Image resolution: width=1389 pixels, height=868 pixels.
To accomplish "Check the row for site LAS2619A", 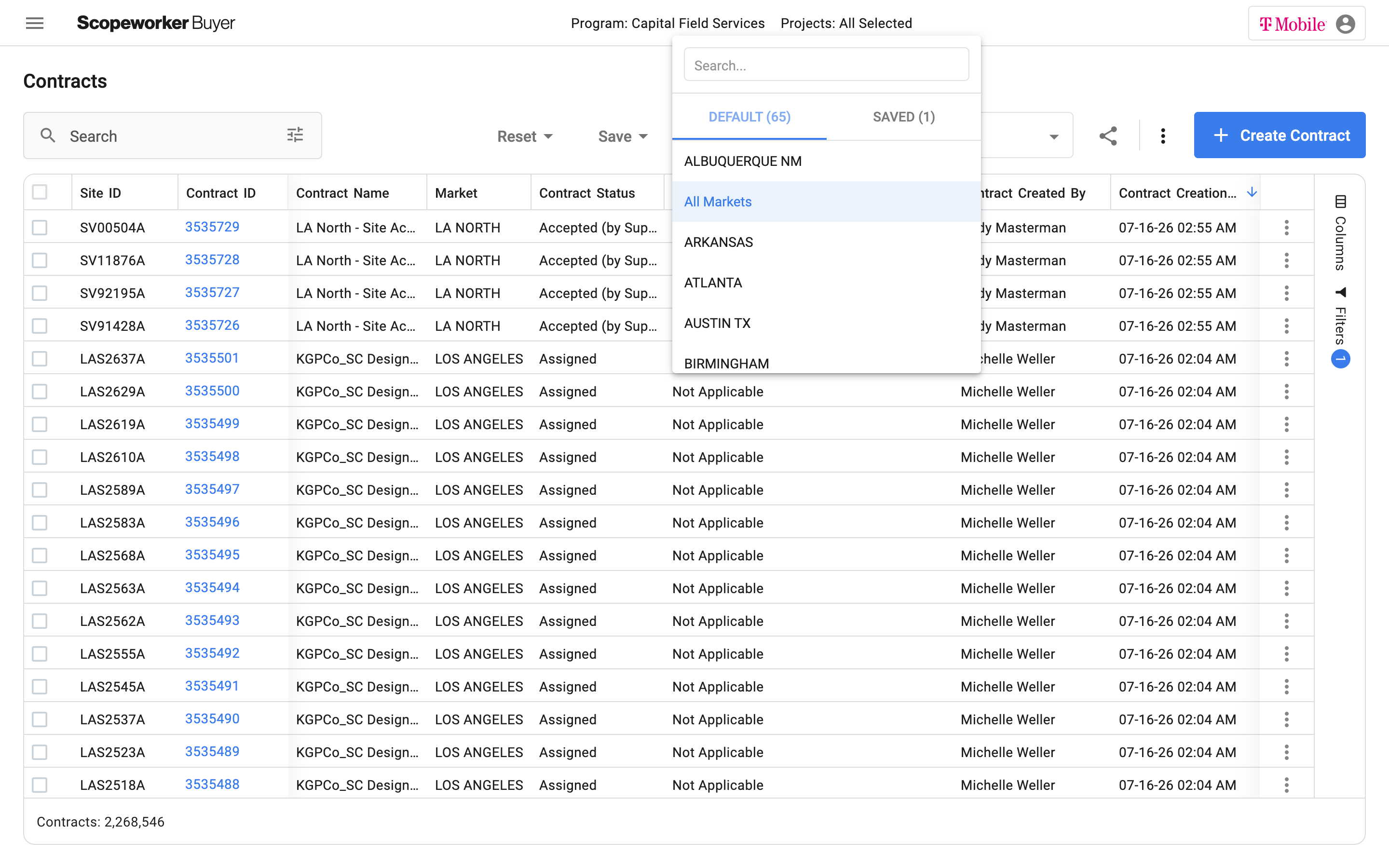I will click(40, 424).
